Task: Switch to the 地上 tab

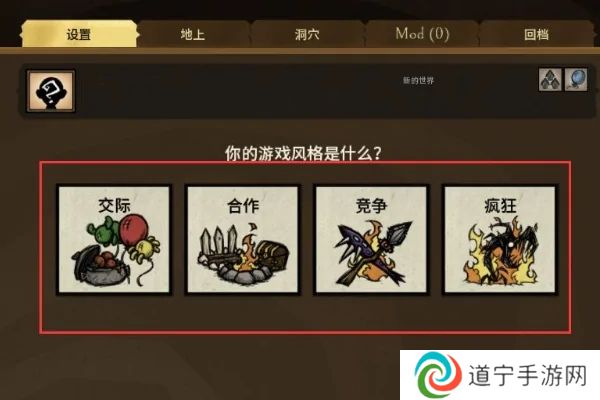Action: (x=193, y=34)
